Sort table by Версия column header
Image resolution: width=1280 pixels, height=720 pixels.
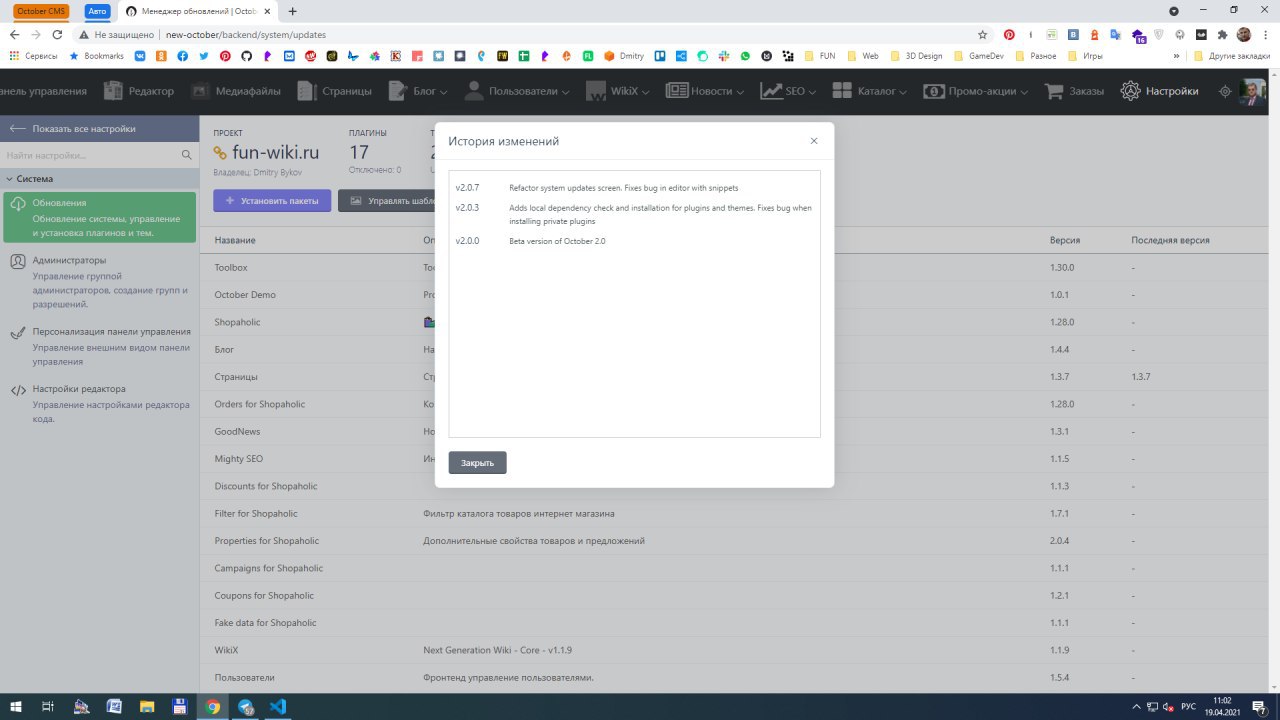[1064, 240]
